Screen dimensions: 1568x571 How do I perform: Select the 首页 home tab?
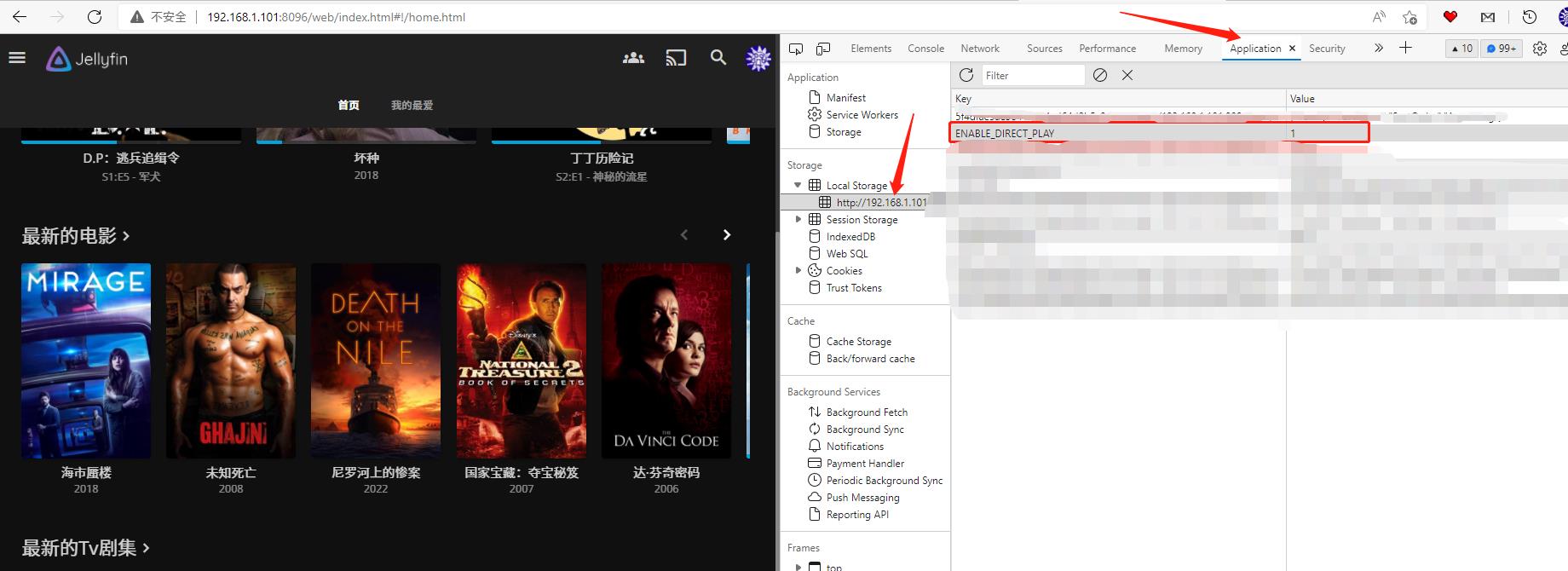[x=349, y=105]
